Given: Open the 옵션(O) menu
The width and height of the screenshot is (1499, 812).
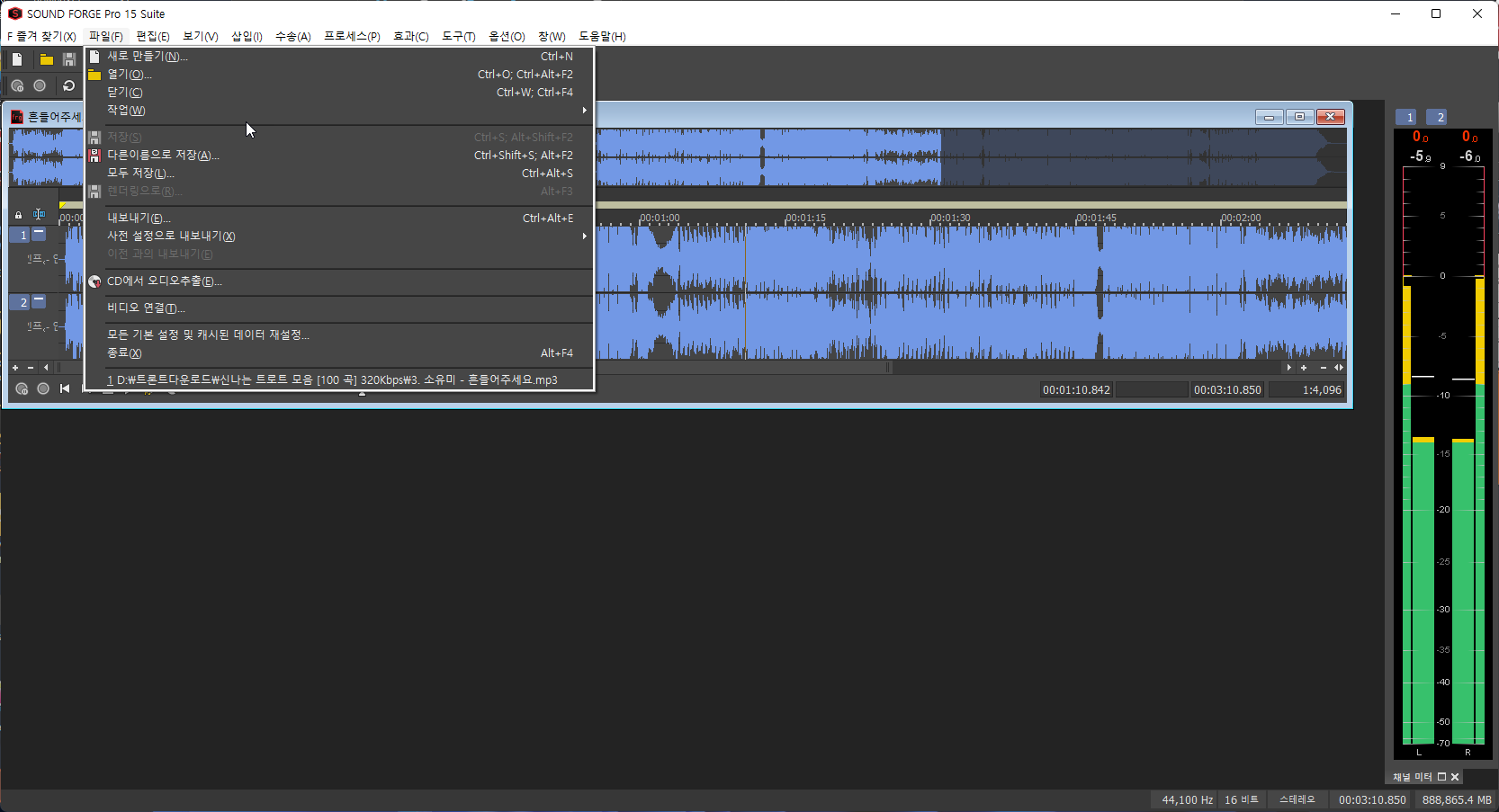Looking at the screenshot, I should click(x=507, y=36).
